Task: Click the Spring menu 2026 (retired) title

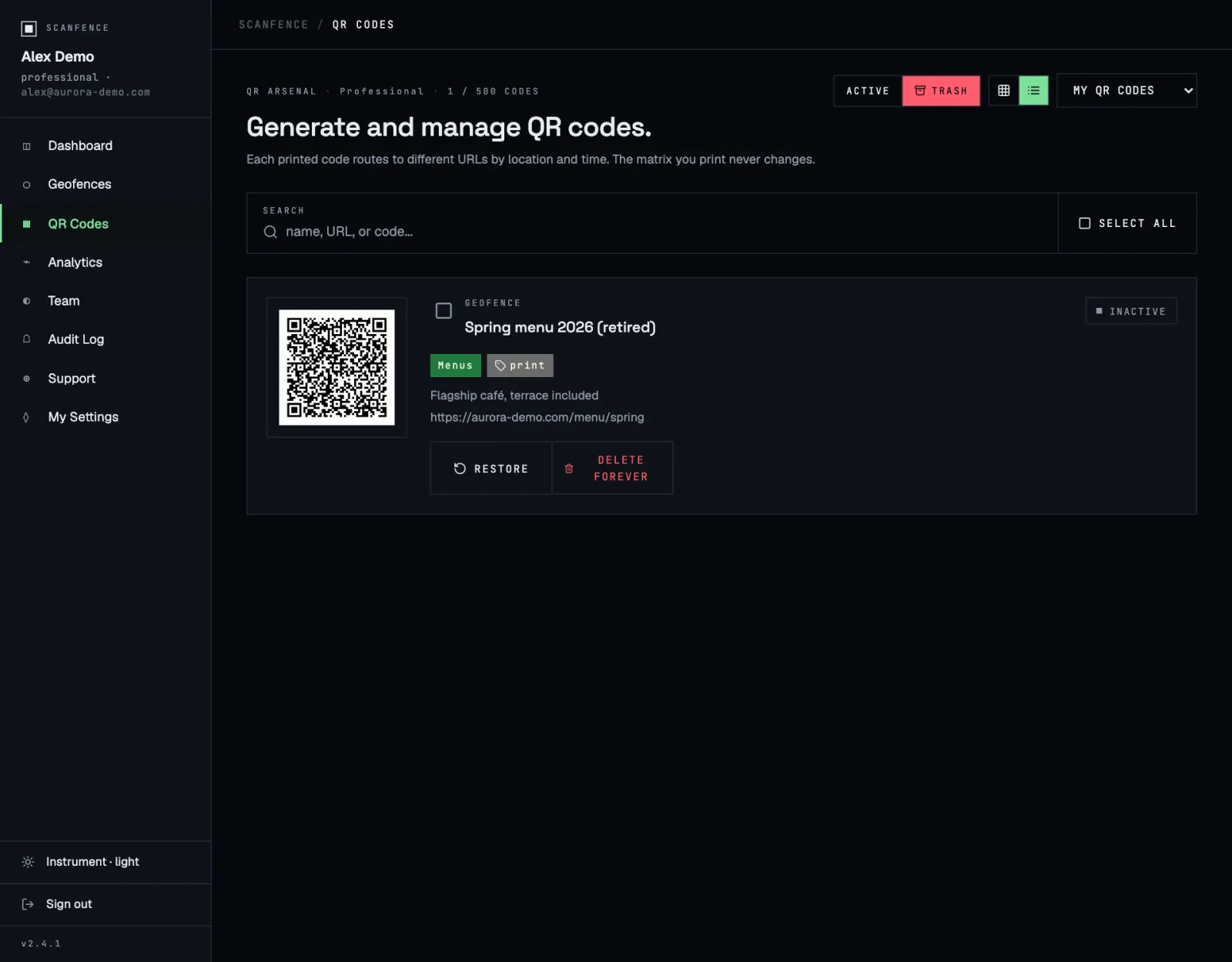Action: 560,327
